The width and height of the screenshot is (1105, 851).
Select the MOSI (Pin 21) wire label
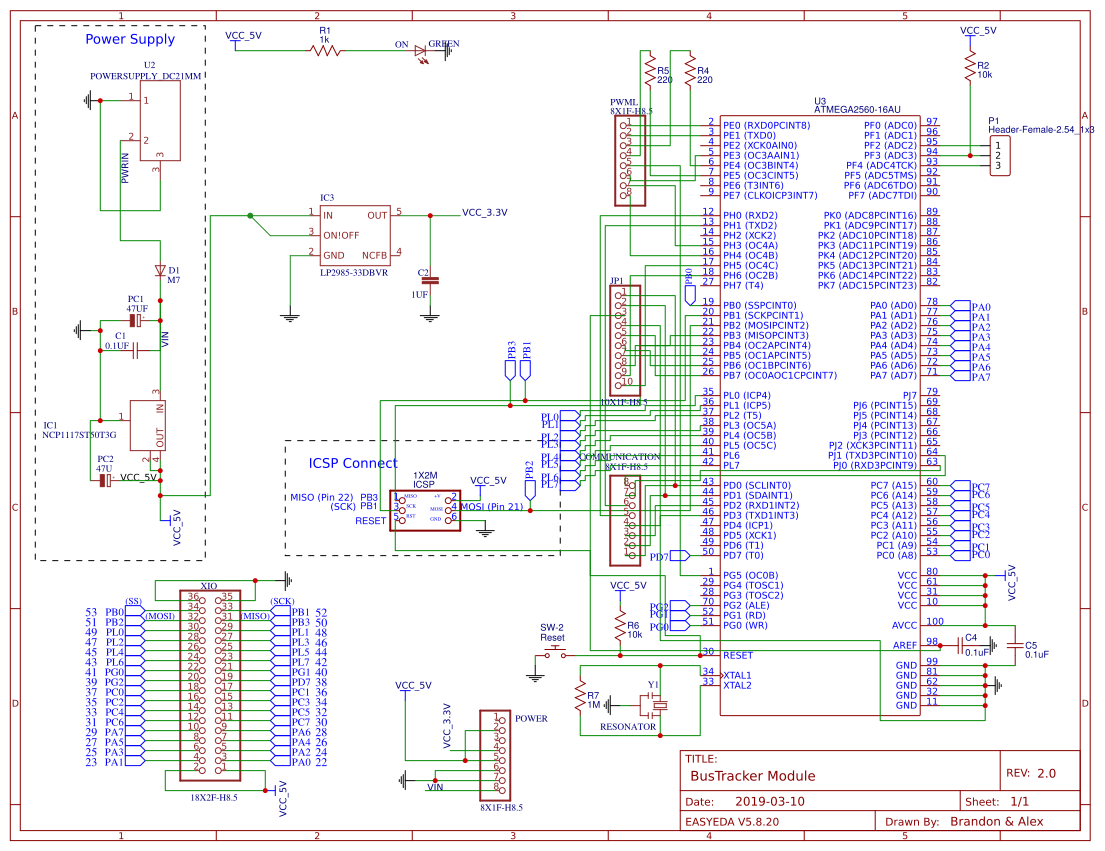(495, 506)
